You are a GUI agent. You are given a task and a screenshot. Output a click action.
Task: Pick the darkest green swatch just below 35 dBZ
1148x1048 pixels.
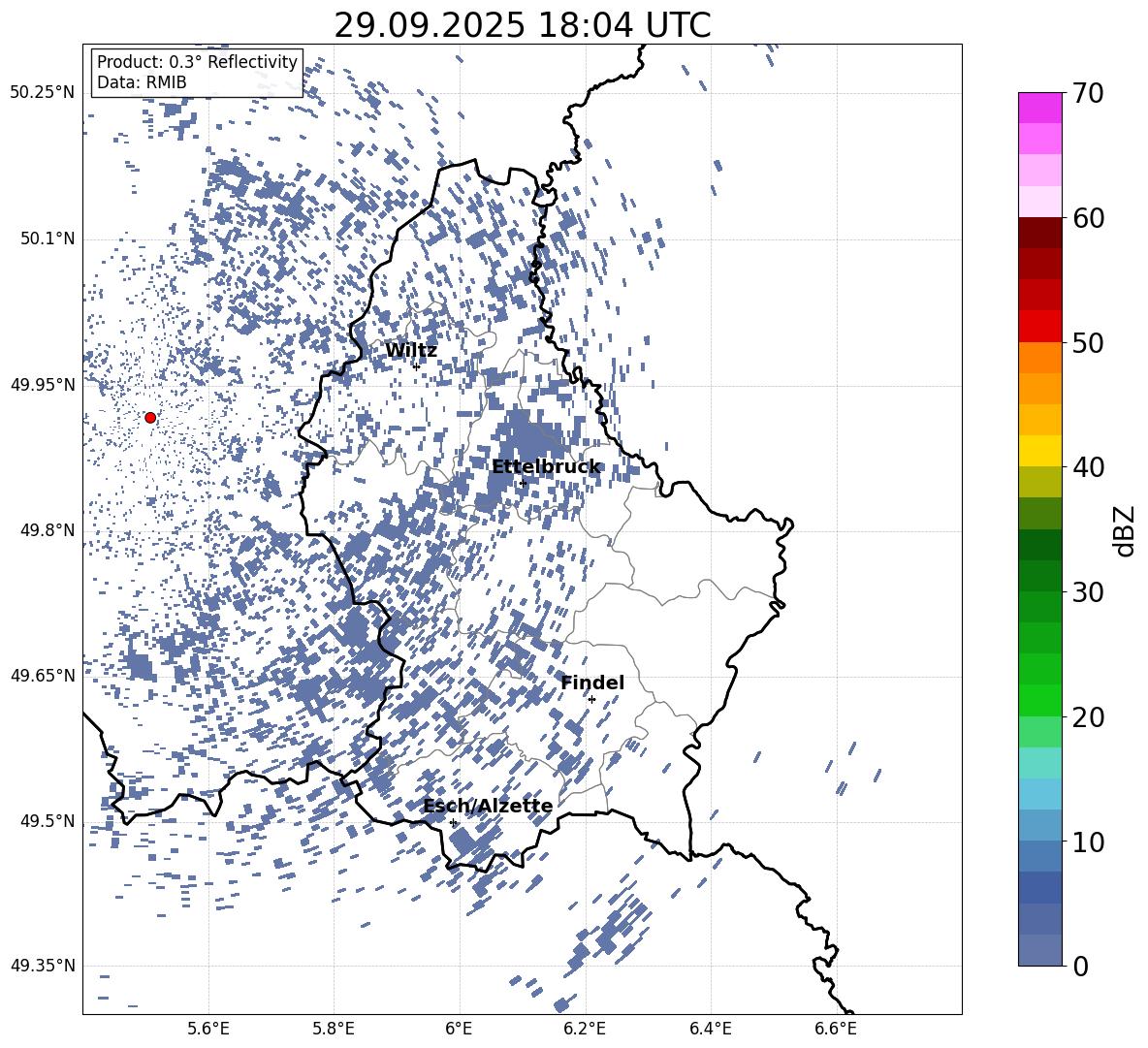[x=1039, y=545]
